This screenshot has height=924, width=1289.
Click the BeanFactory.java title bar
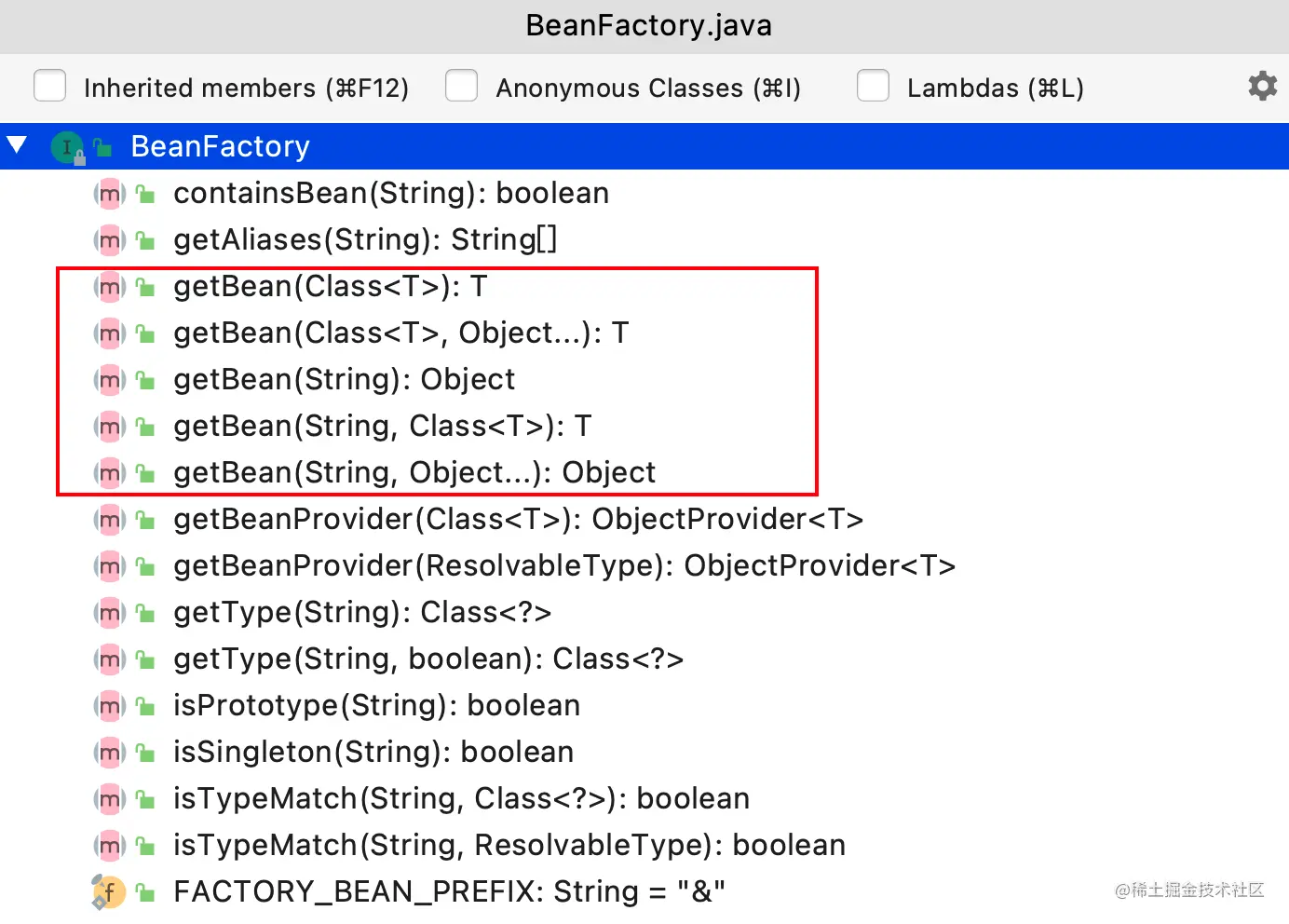648,25
